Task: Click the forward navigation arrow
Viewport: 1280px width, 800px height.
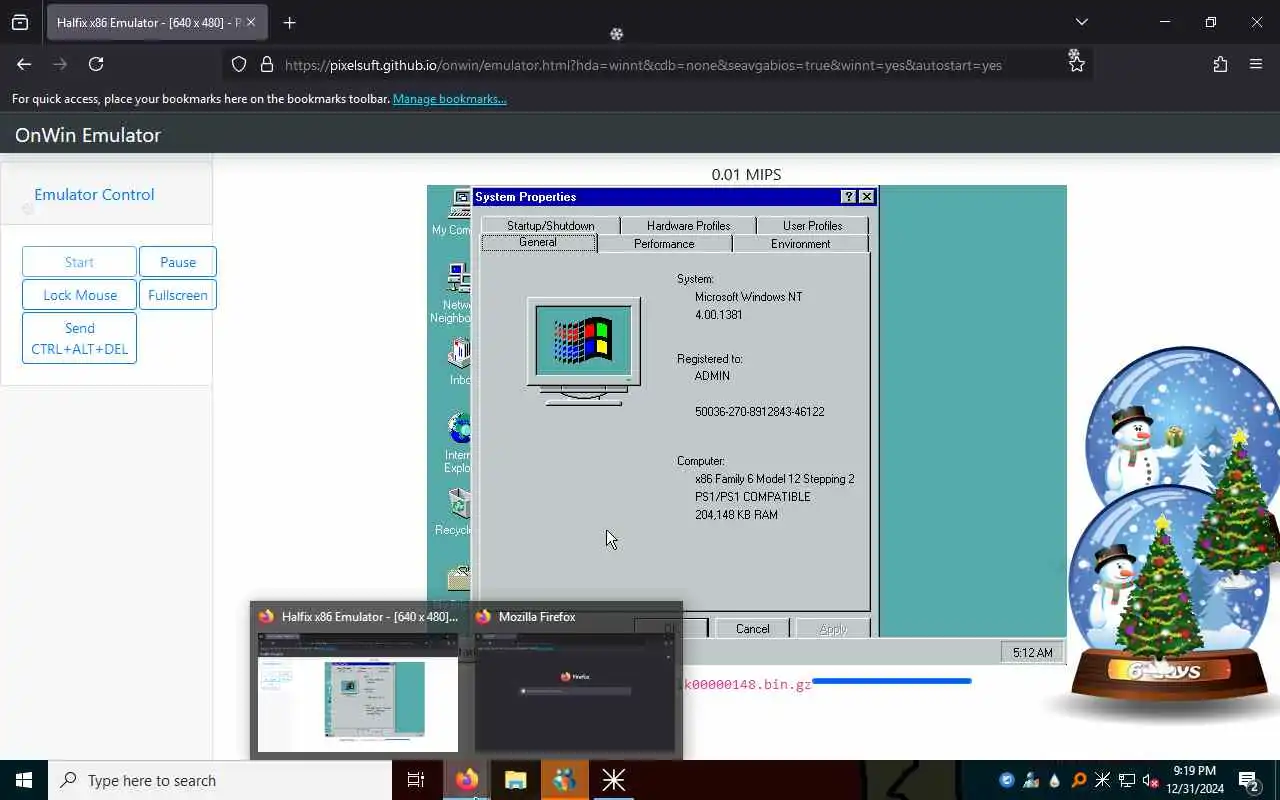Action: pyautogui.click(x=60, y=64)
